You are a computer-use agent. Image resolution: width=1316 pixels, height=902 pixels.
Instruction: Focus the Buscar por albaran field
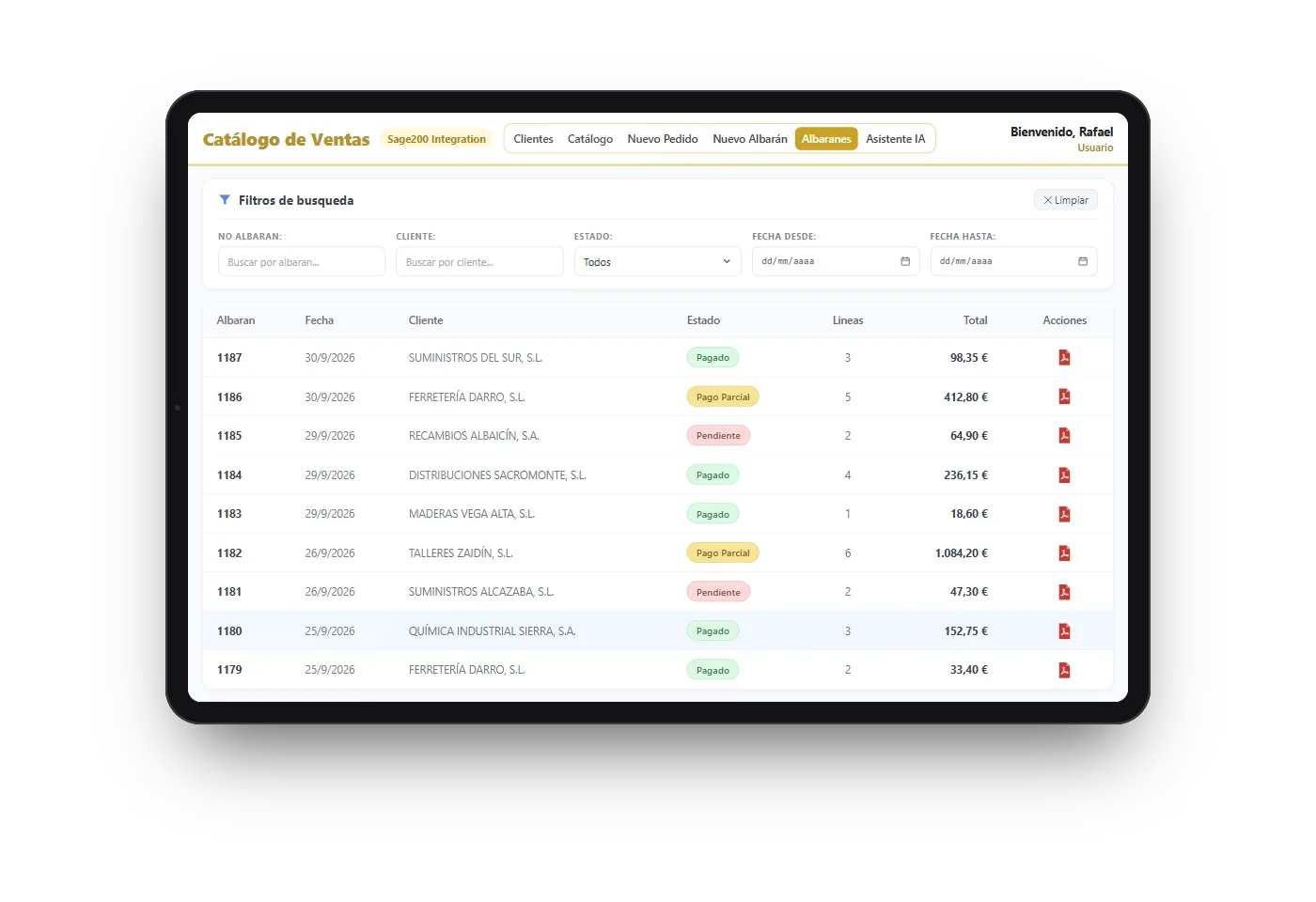pyautogui.click(x=302, y=261)
